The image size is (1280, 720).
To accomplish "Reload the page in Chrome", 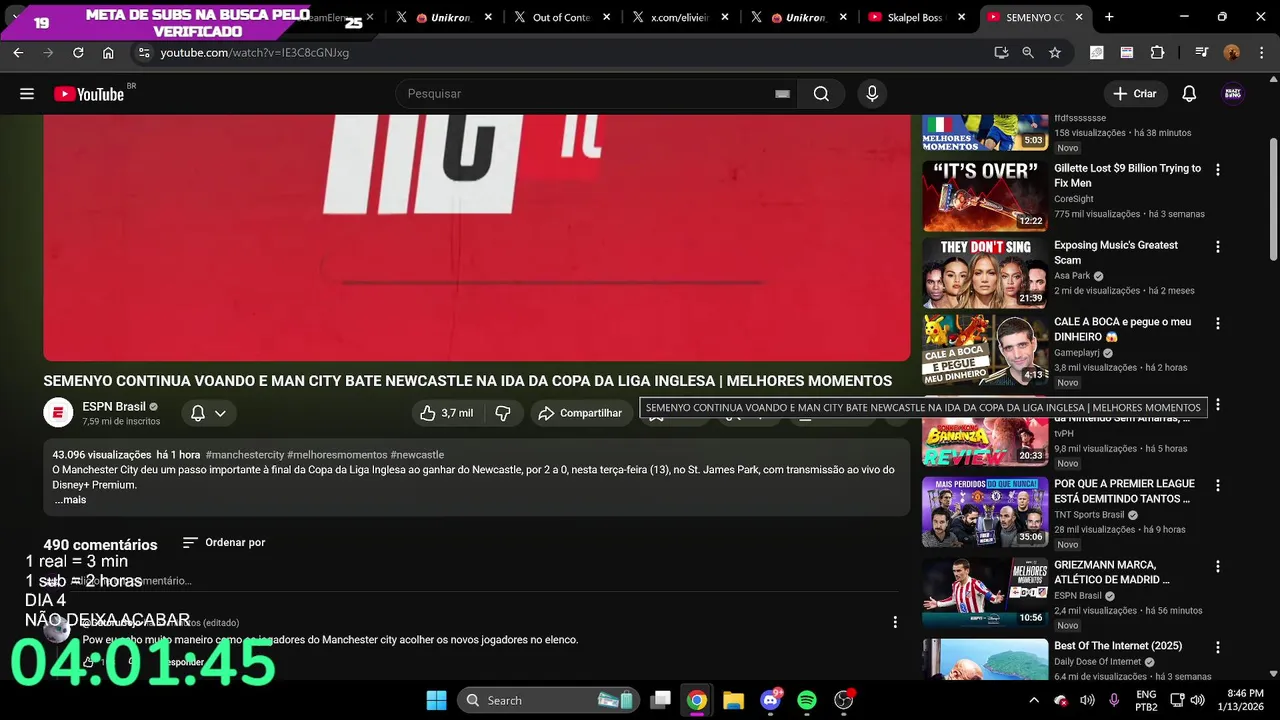I will (78, 53).
